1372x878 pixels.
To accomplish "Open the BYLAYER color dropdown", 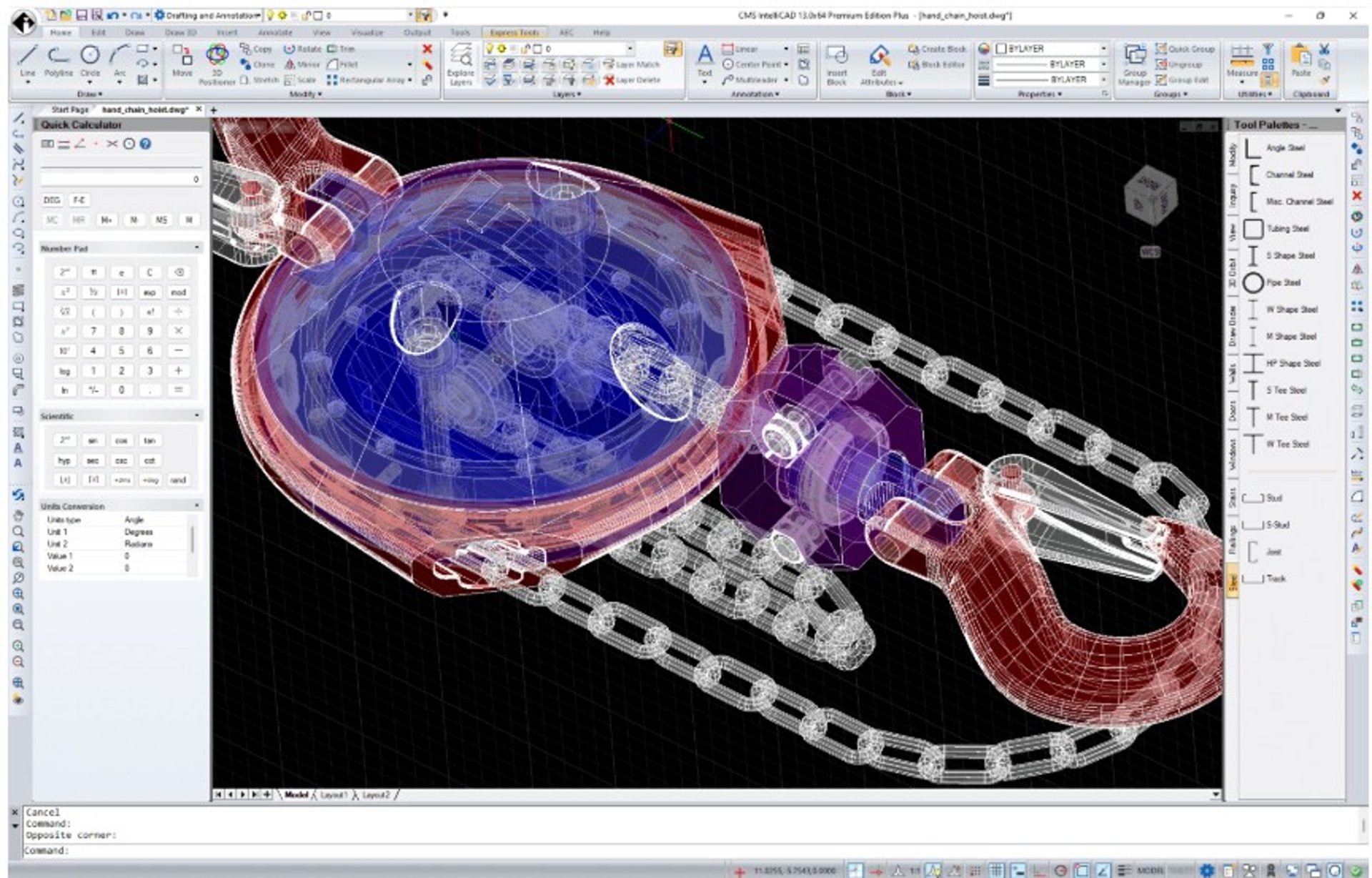I will (x=1103, y=49).
